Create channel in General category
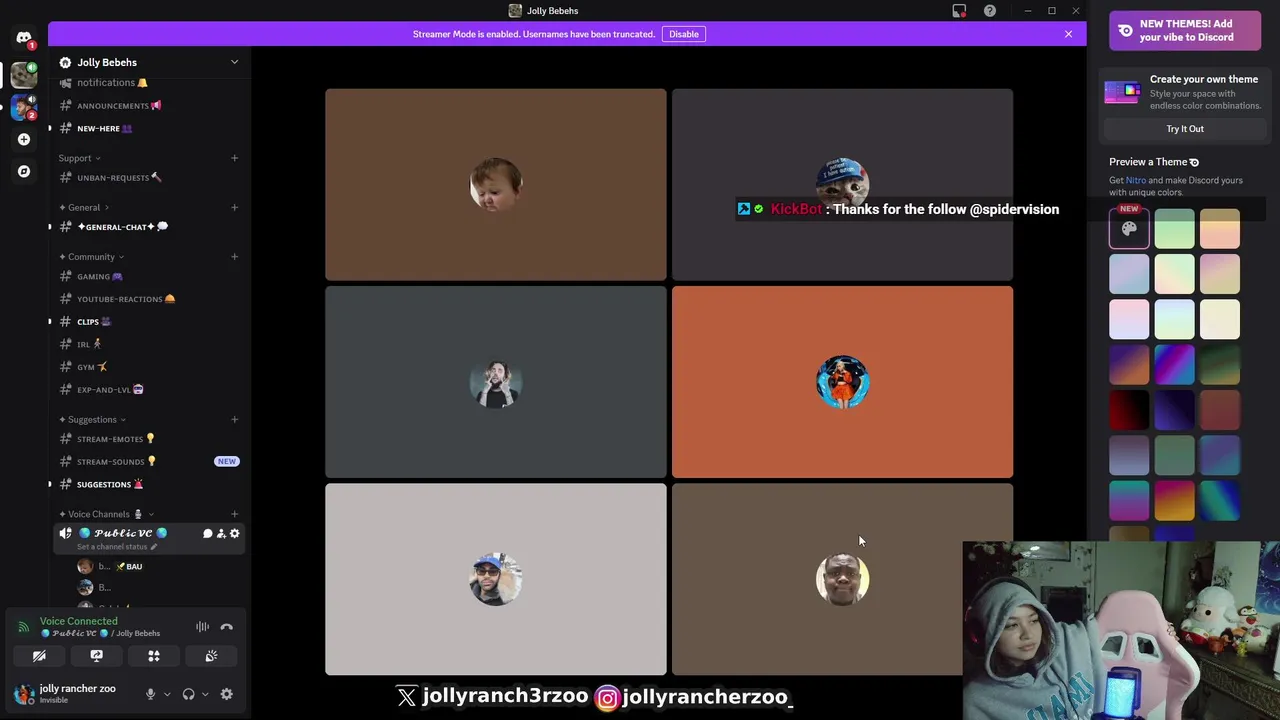1280x720 pixels. [x=234, y=208]
